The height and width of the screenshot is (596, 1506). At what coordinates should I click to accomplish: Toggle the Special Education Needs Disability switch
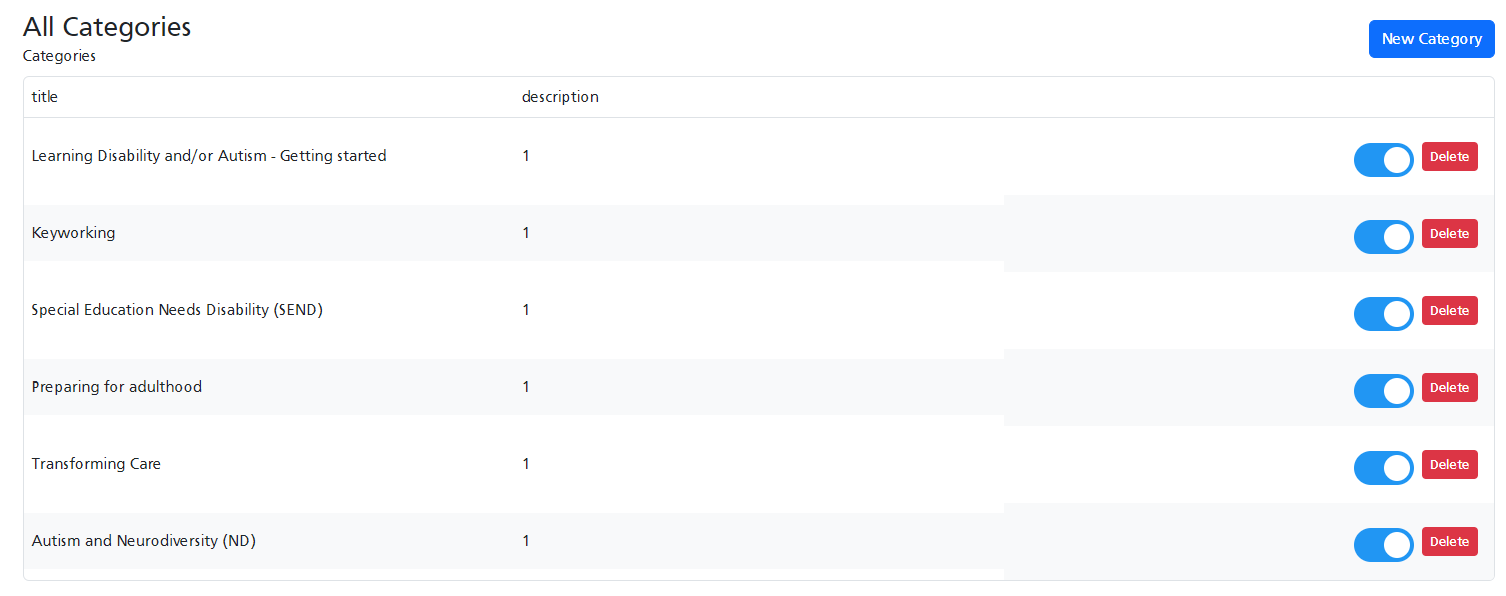click(x=1383, y=314)
